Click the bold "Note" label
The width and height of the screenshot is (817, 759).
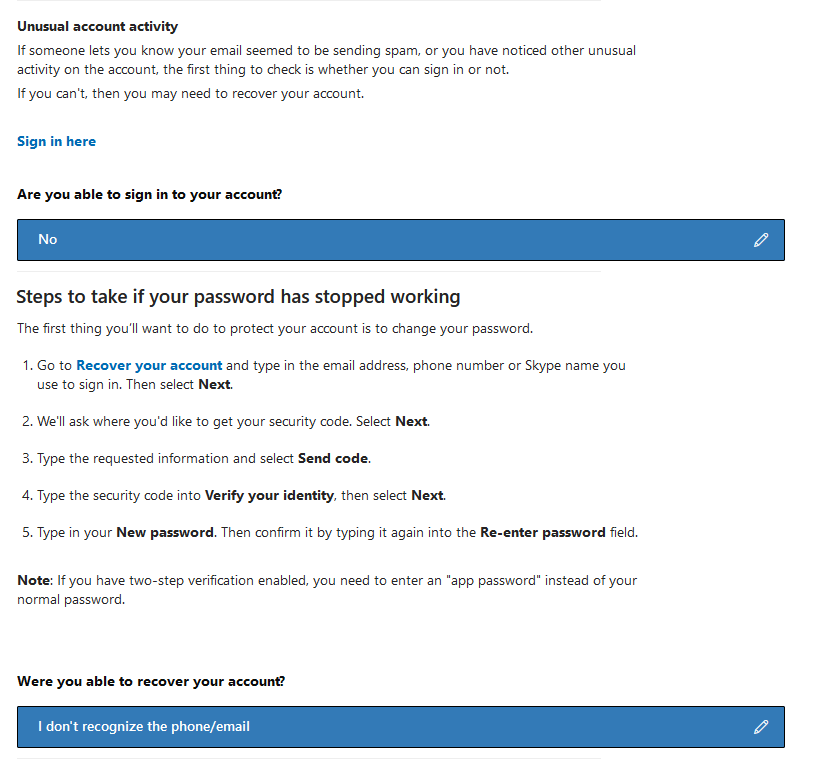(x=33, y=580)
